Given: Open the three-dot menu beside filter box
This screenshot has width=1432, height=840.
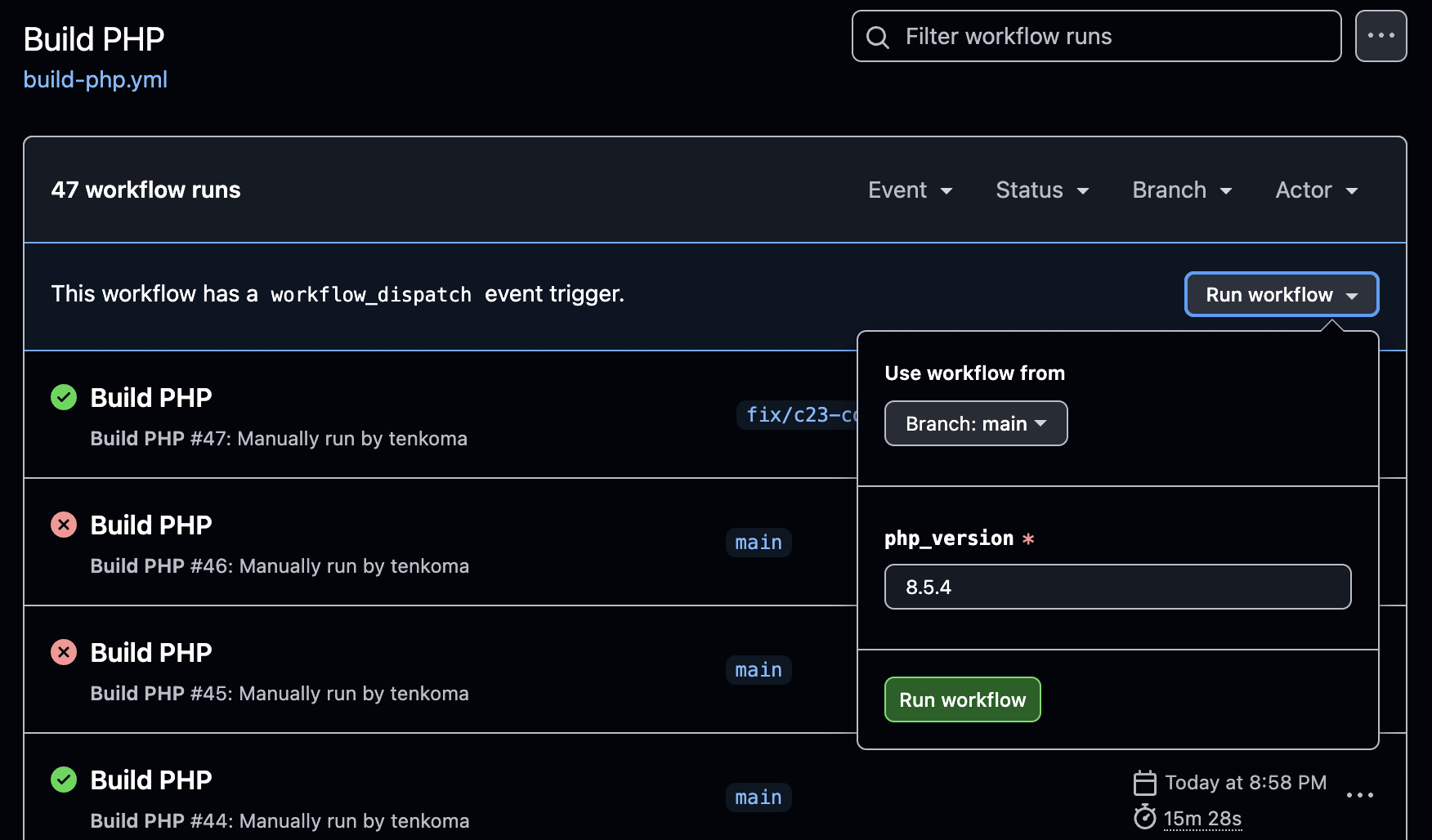Looking at the screenshot, I should coord(1381,36).
